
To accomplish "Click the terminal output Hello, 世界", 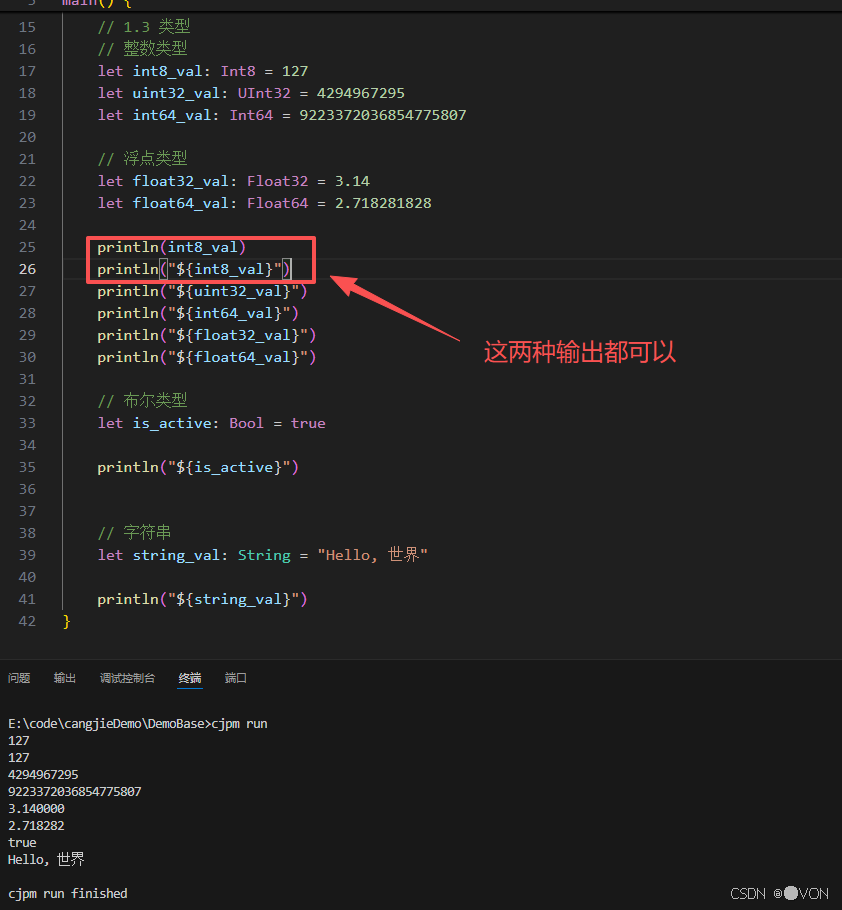I will click(x=46, y=860).
